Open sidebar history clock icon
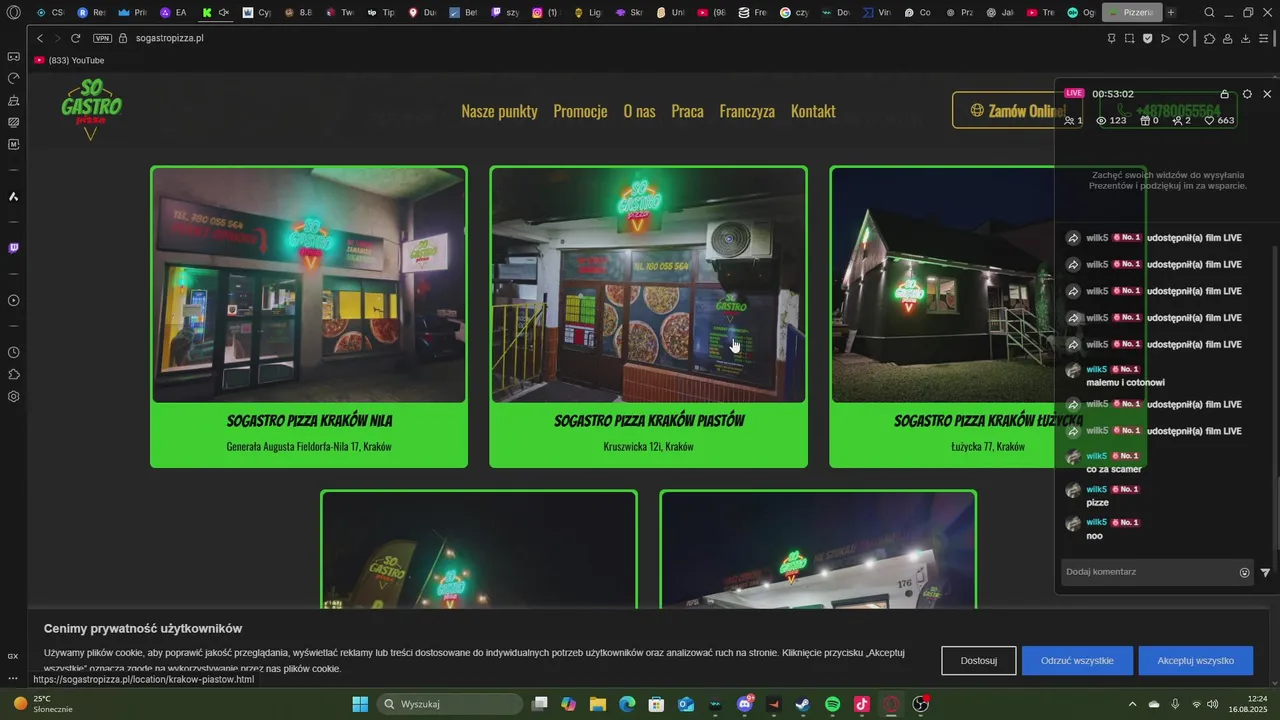1280x720 pixels. pyautogui.click(x=14, y=352)
